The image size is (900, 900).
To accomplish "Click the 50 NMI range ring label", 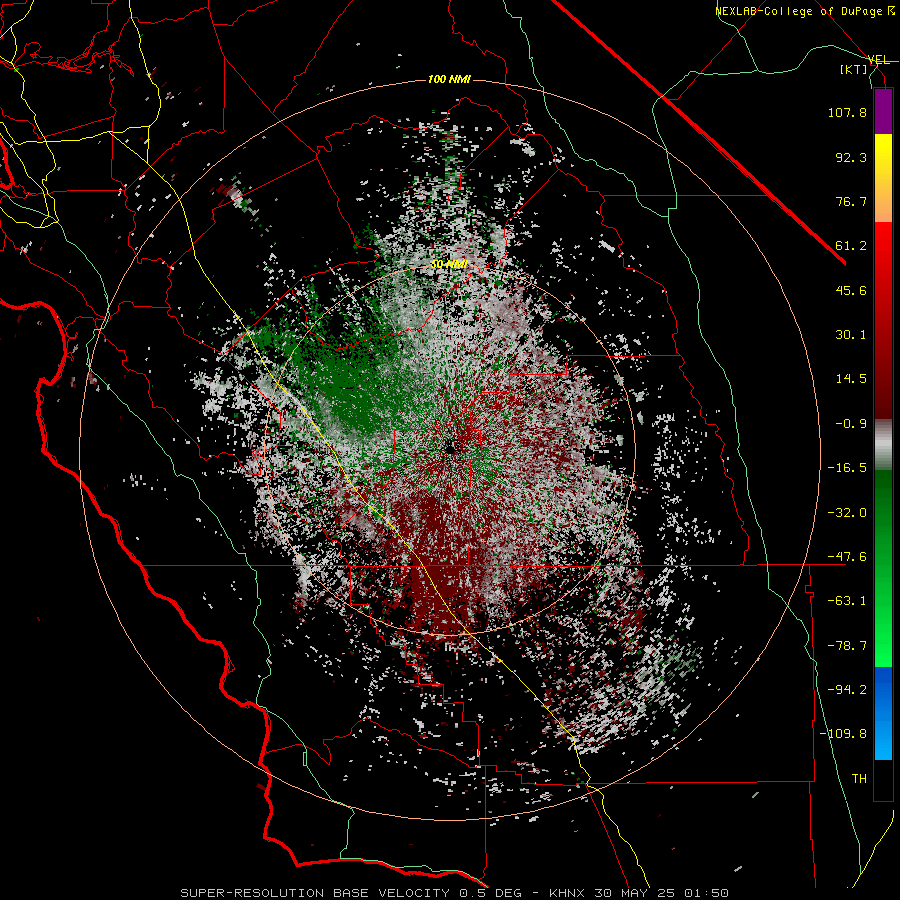I will pos(449,264).
